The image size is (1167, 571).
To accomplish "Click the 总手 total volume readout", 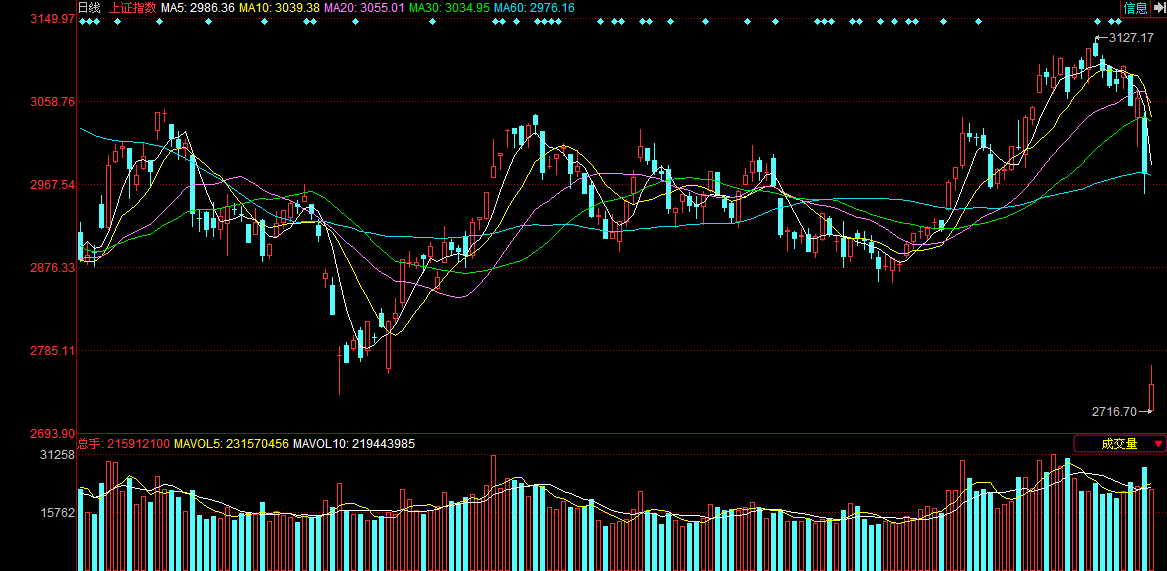I will point(123,444).
